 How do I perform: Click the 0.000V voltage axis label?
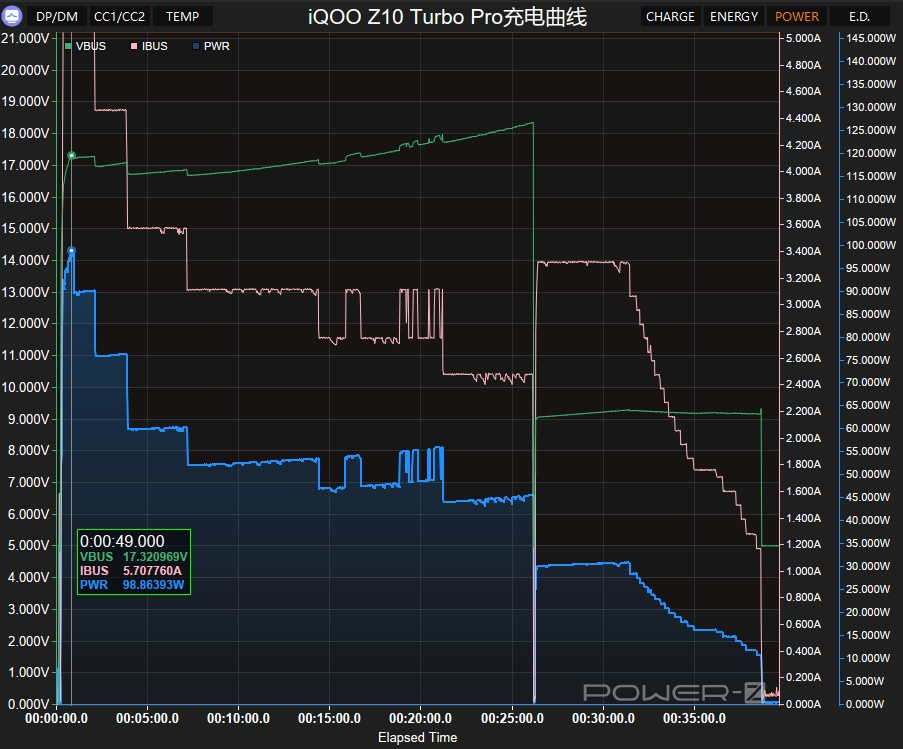pyautogui.click(x=28, y=704)
